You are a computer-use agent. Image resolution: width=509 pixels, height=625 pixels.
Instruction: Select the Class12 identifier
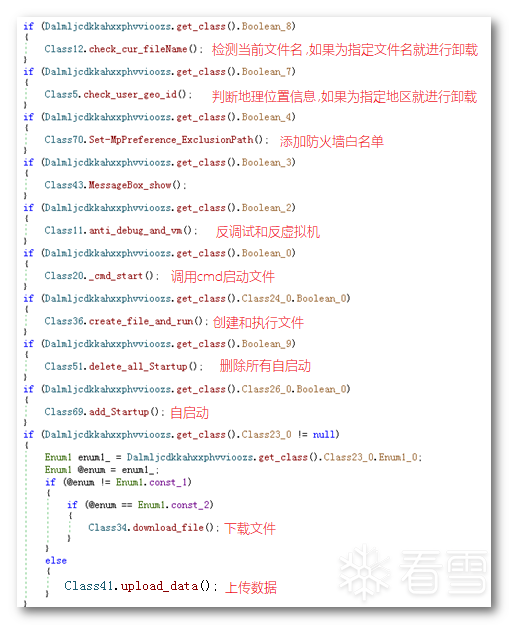64,49
